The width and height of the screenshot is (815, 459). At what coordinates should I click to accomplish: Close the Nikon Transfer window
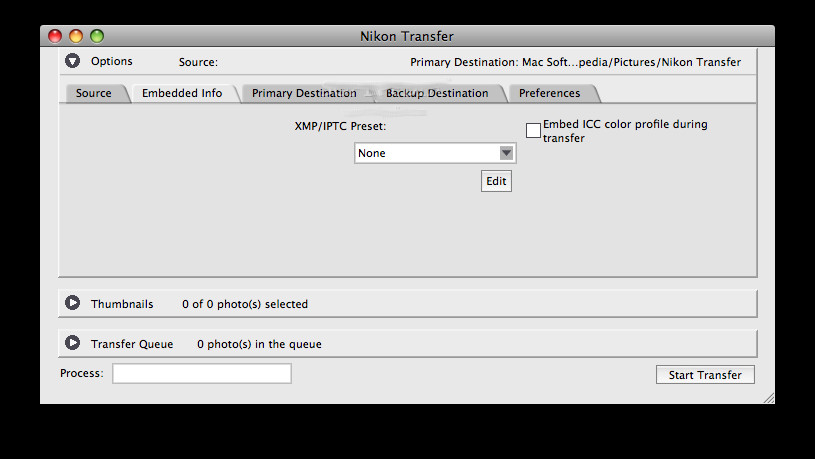coord(55,36)
